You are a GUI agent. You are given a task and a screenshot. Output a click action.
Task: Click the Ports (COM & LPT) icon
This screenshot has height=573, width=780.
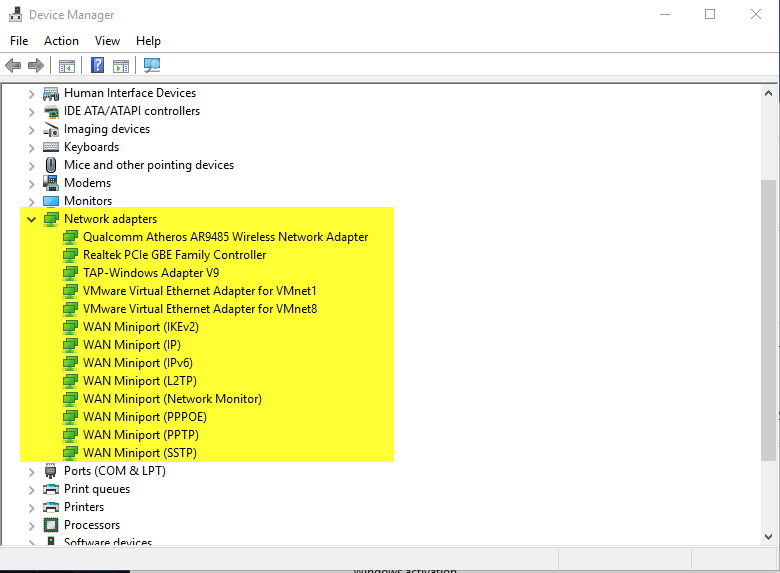point(51,471)
